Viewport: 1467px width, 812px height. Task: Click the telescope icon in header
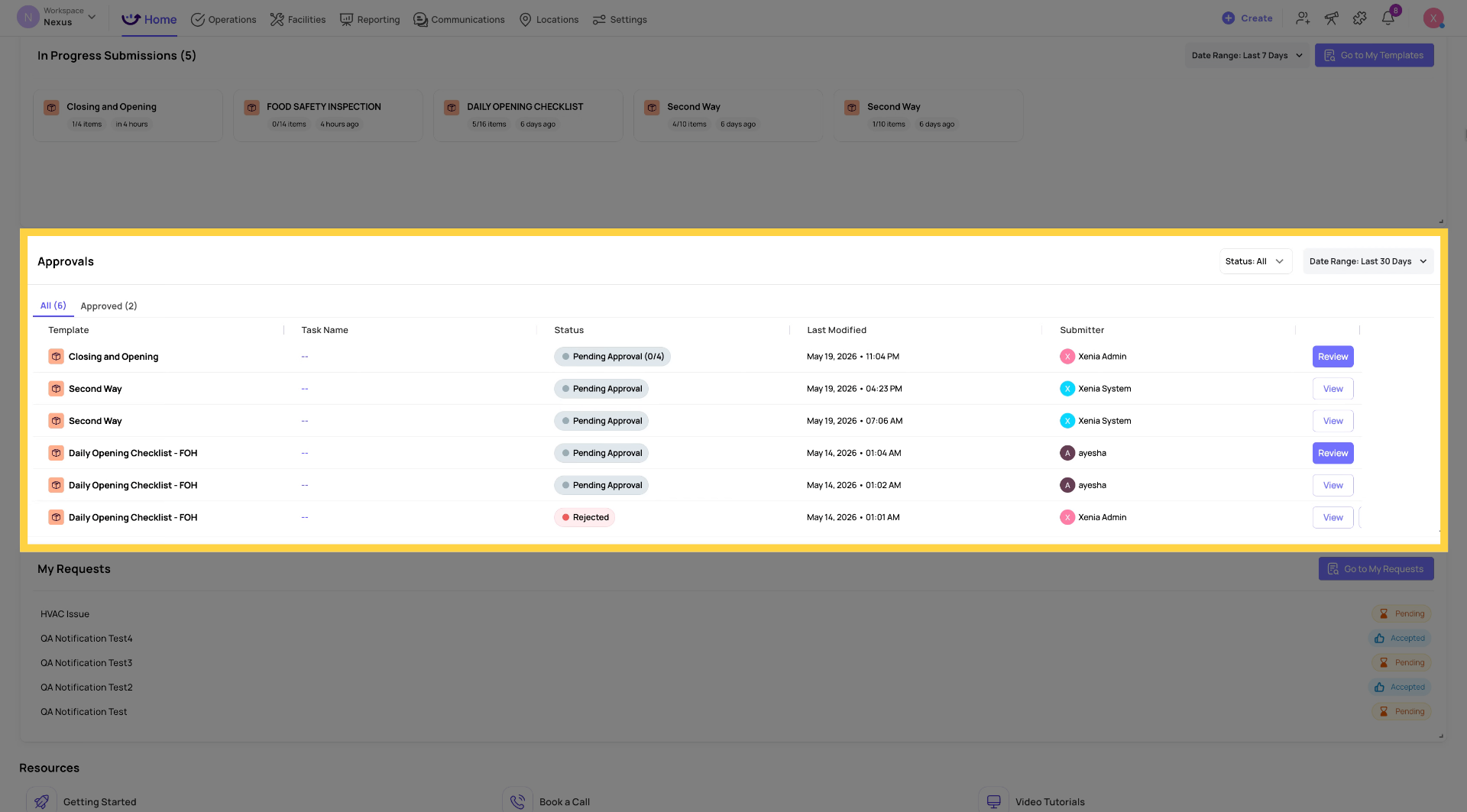[1331, 18]
